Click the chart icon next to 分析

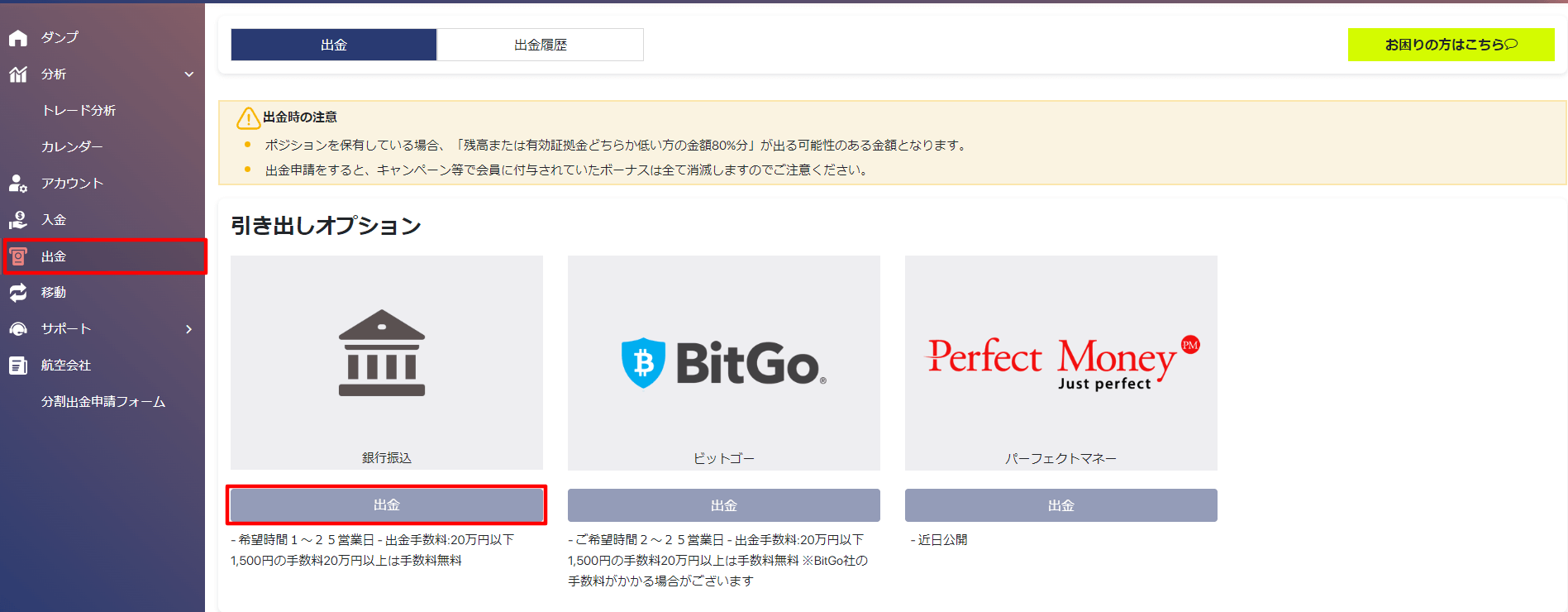click(x=18, y=74)
